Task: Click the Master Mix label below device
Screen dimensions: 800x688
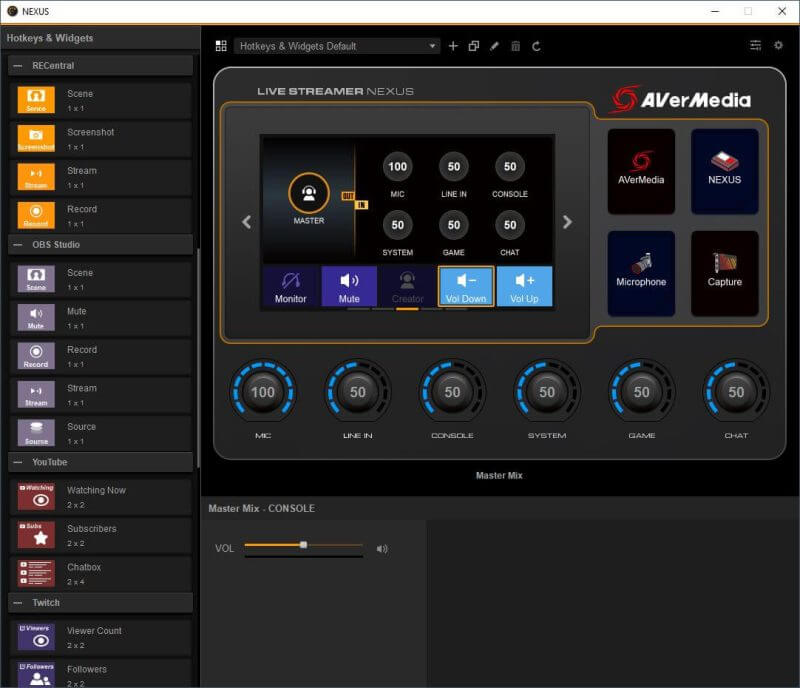Action: (x=499, y=476)
